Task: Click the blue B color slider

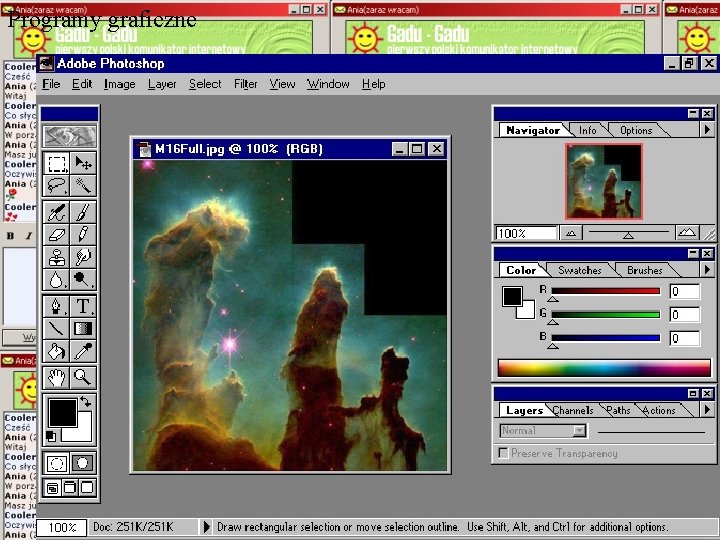Action: pyautogui.click(x=605, y=338)
